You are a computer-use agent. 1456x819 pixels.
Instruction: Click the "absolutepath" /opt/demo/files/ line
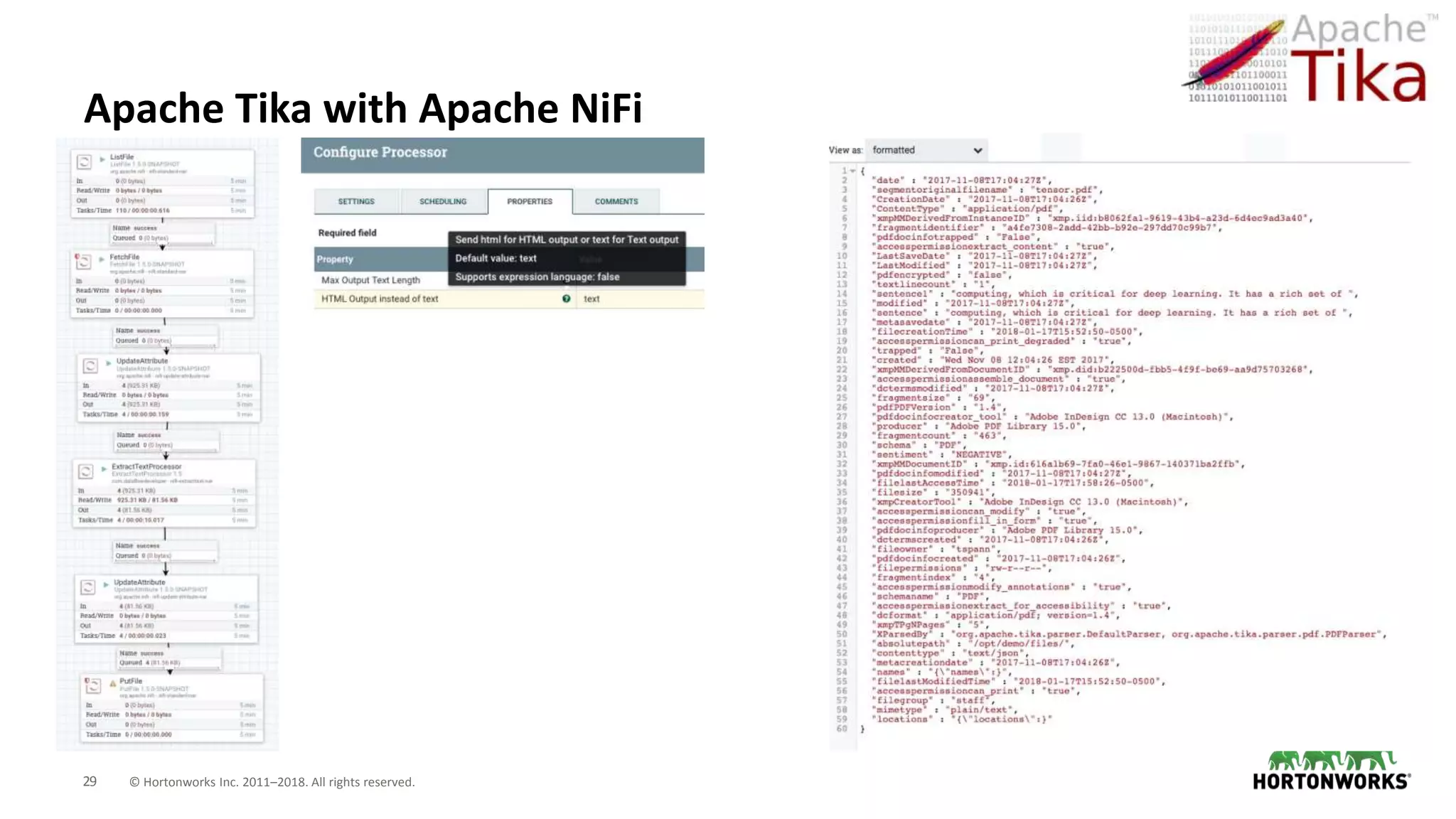point(972,643)
